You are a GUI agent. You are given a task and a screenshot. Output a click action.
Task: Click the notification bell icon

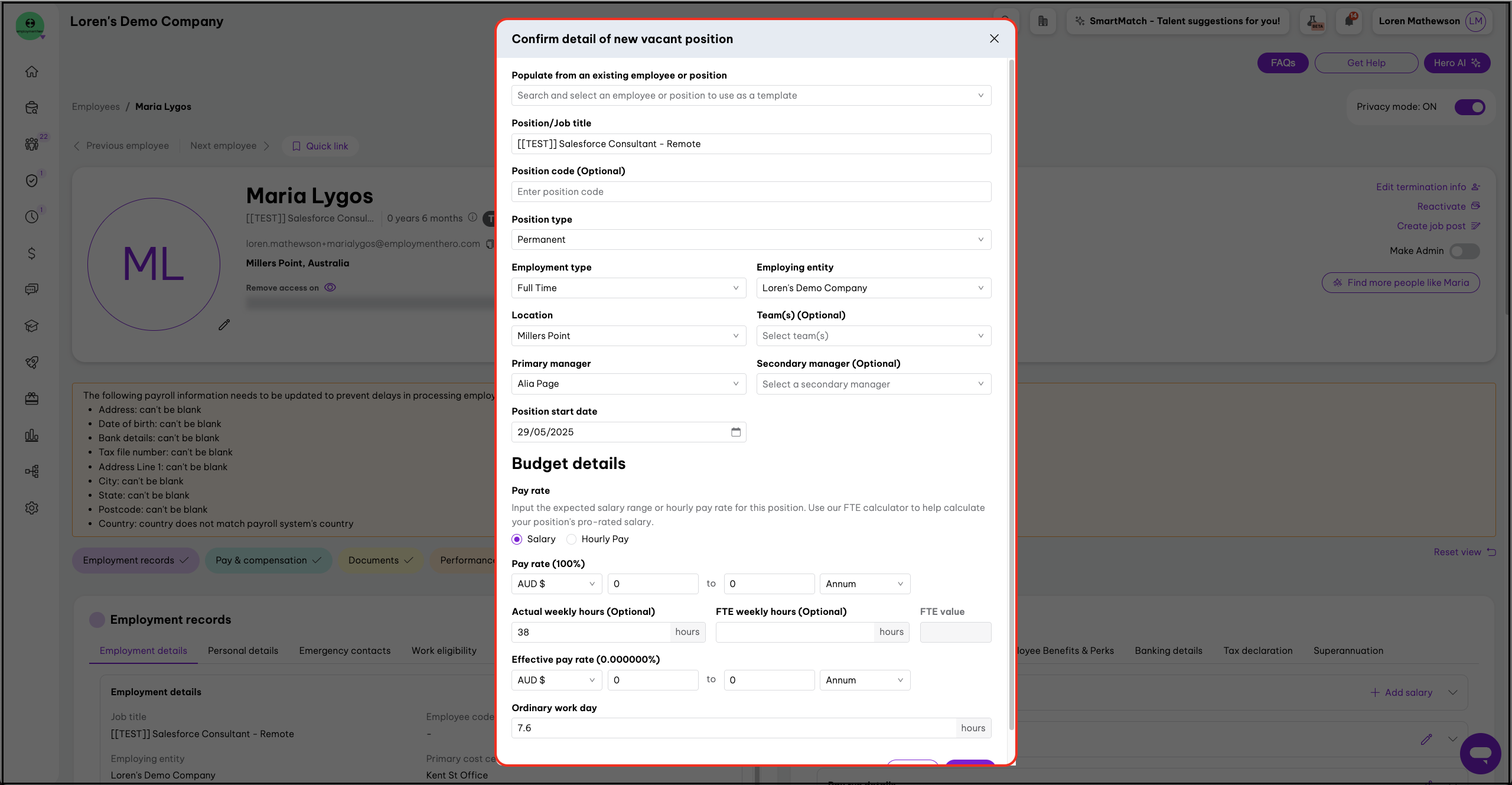point(1349,21)
